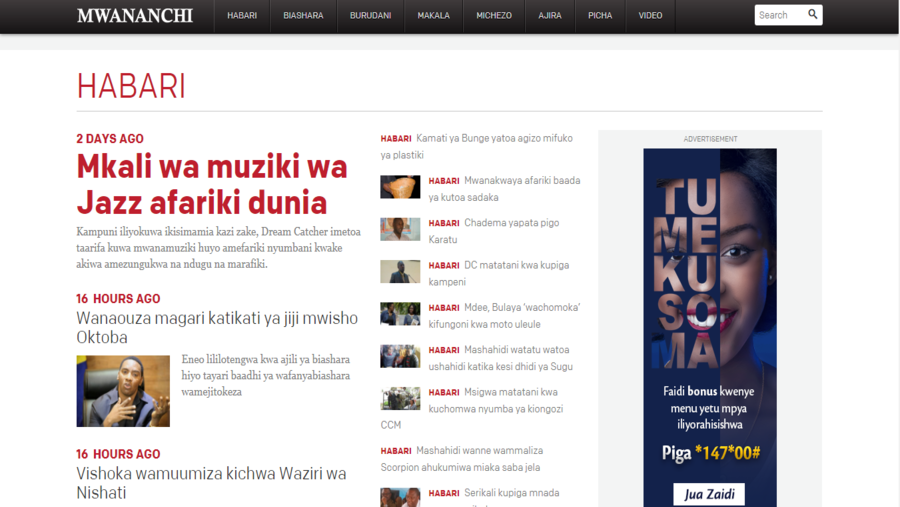Open Chadema yapata pigo Karatu story
Image resolution: width=900 pixels, height=507 pixels.
[511, 231]
